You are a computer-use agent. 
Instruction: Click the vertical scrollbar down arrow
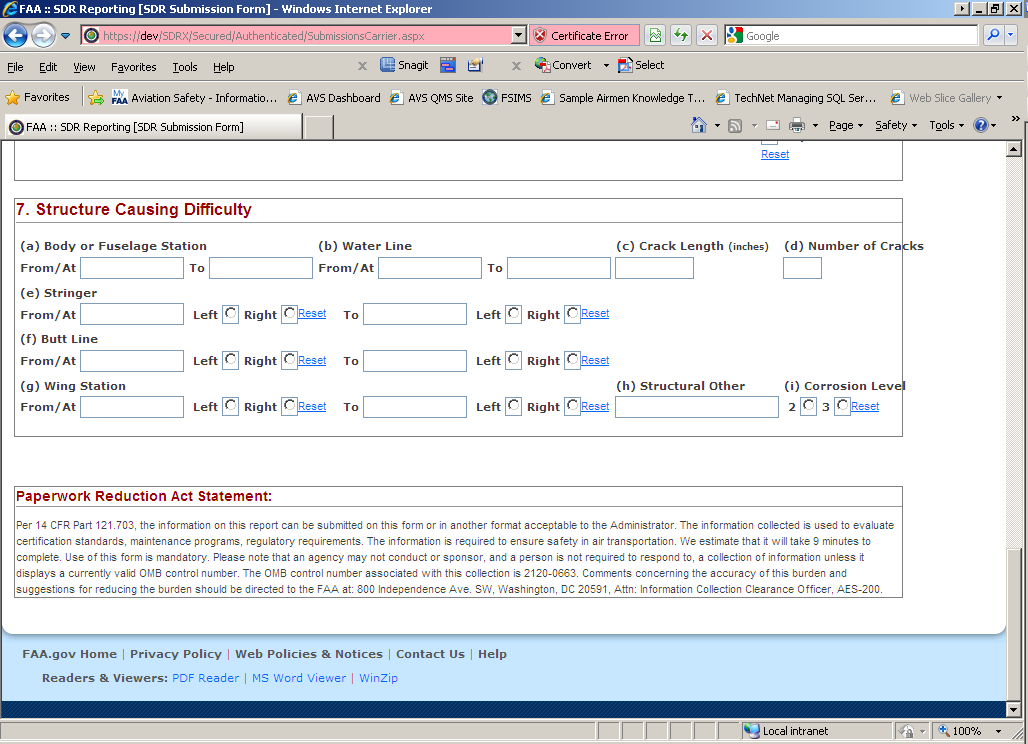1012,709
